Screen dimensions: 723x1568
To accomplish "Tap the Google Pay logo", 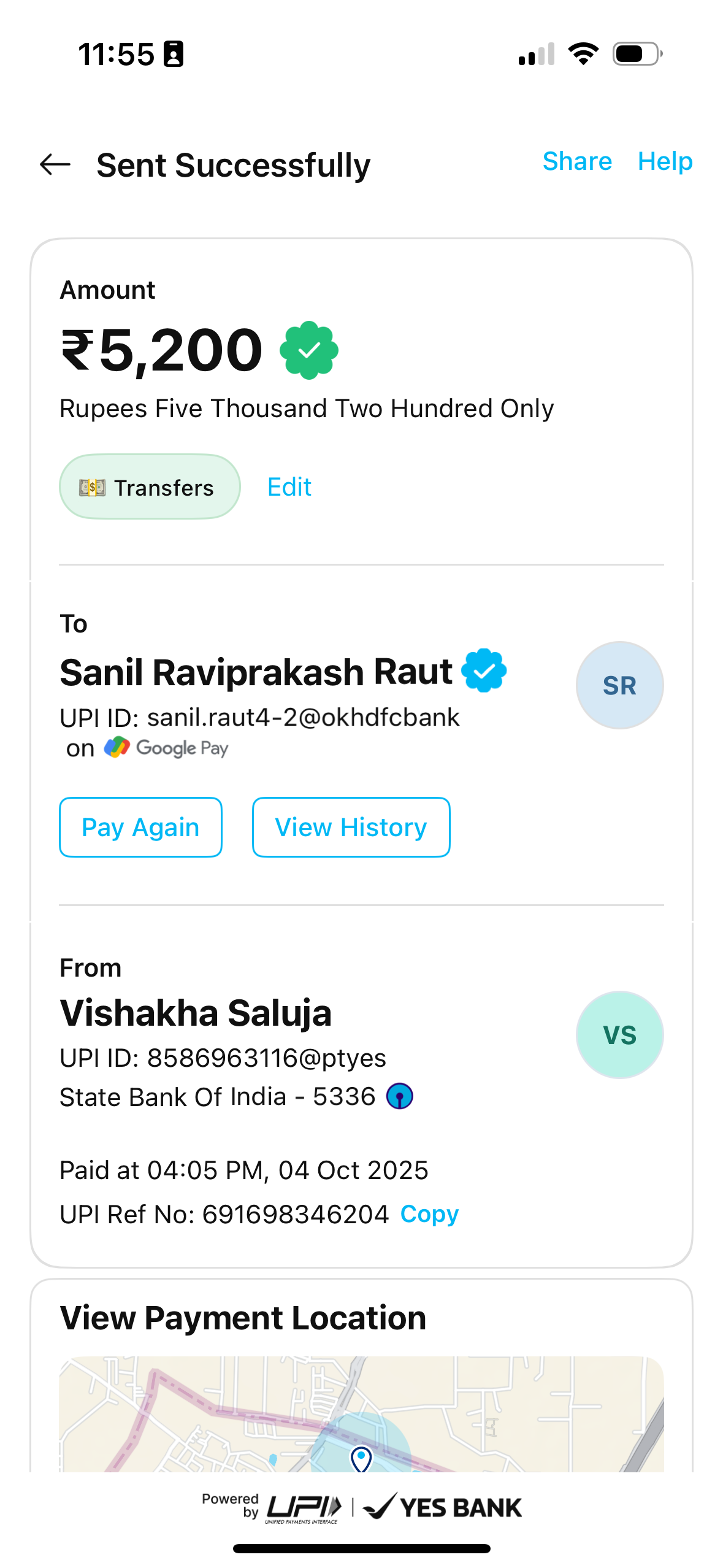I will click(166, 748).
